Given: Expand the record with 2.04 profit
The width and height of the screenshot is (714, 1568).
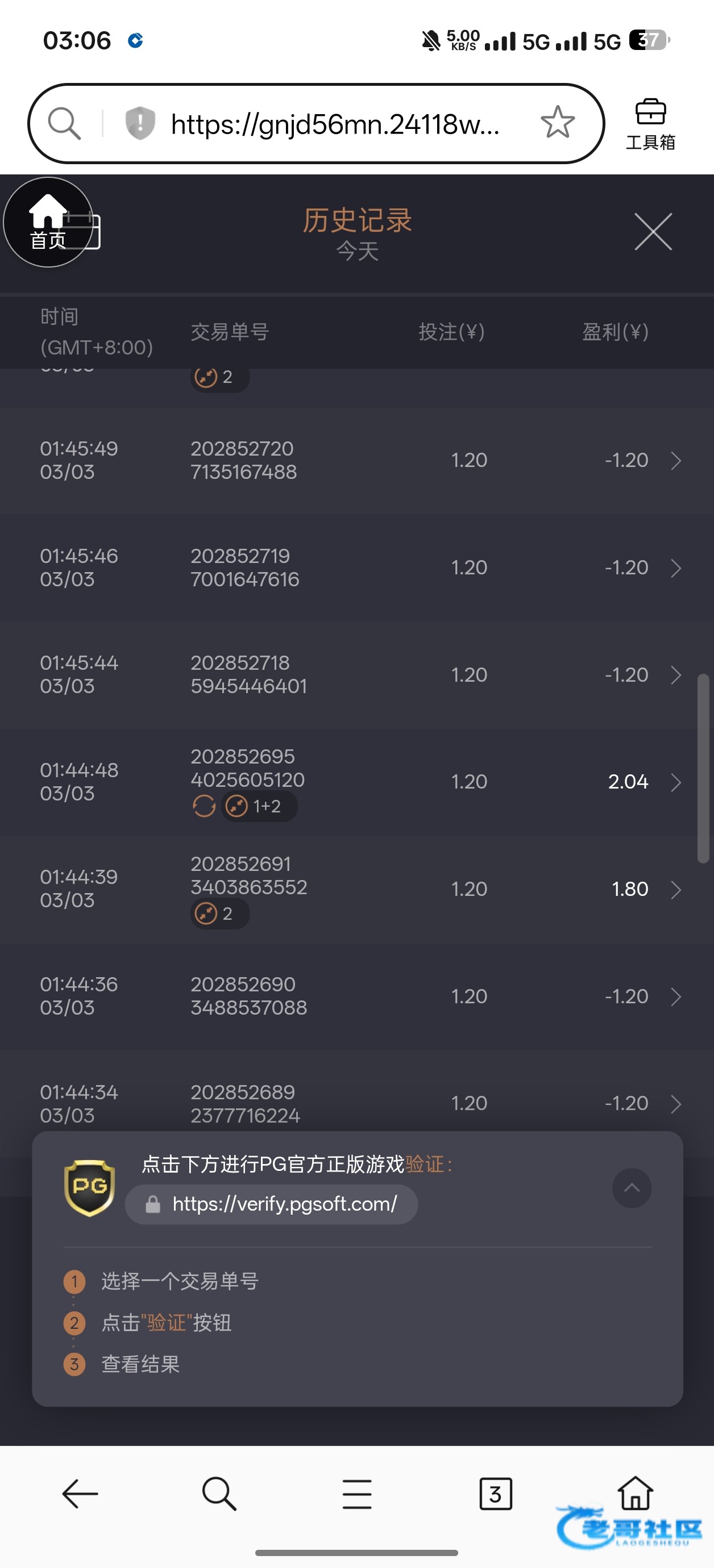Looking at the screenshot, I should (x=675, y=782).
